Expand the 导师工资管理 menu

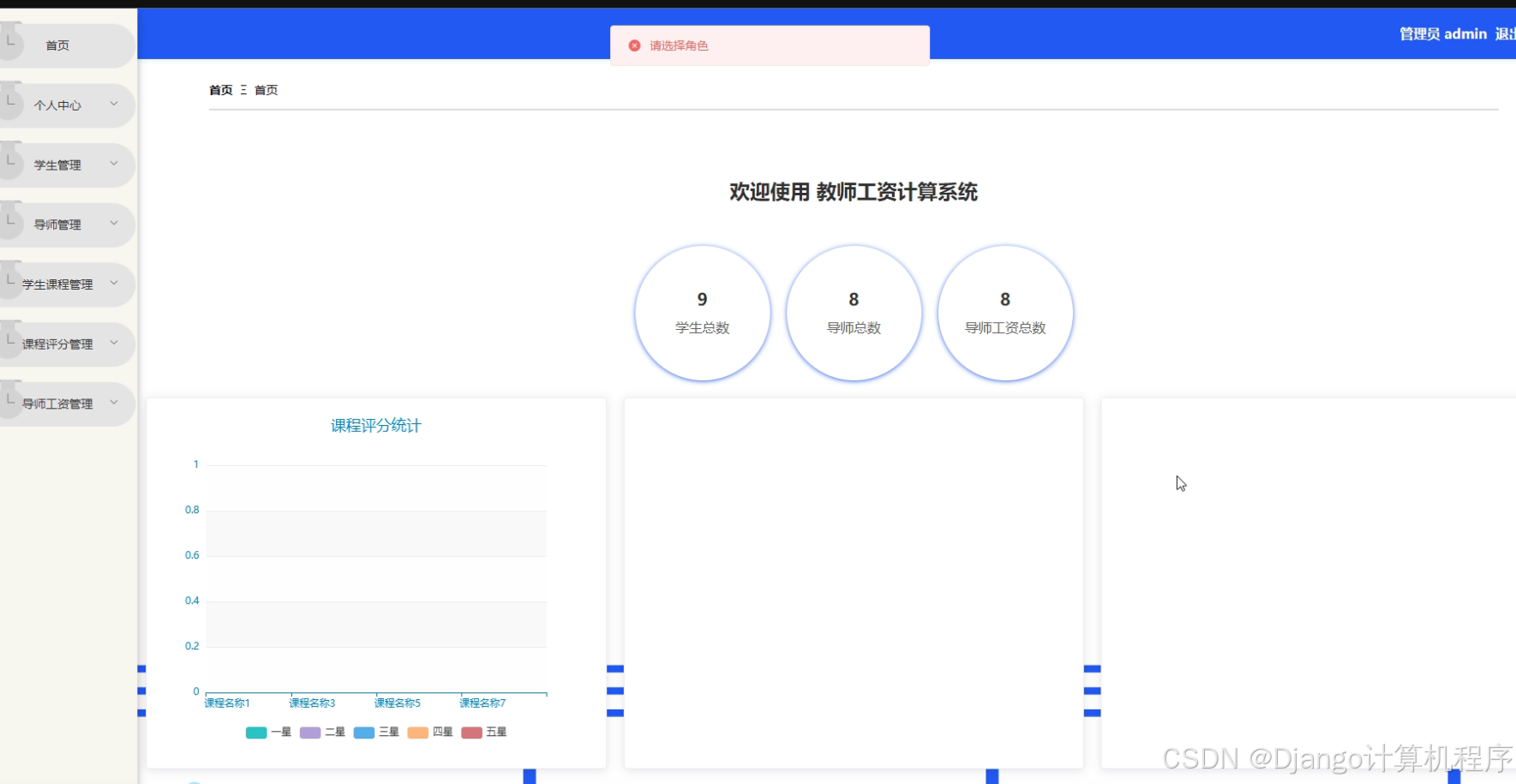114,402
